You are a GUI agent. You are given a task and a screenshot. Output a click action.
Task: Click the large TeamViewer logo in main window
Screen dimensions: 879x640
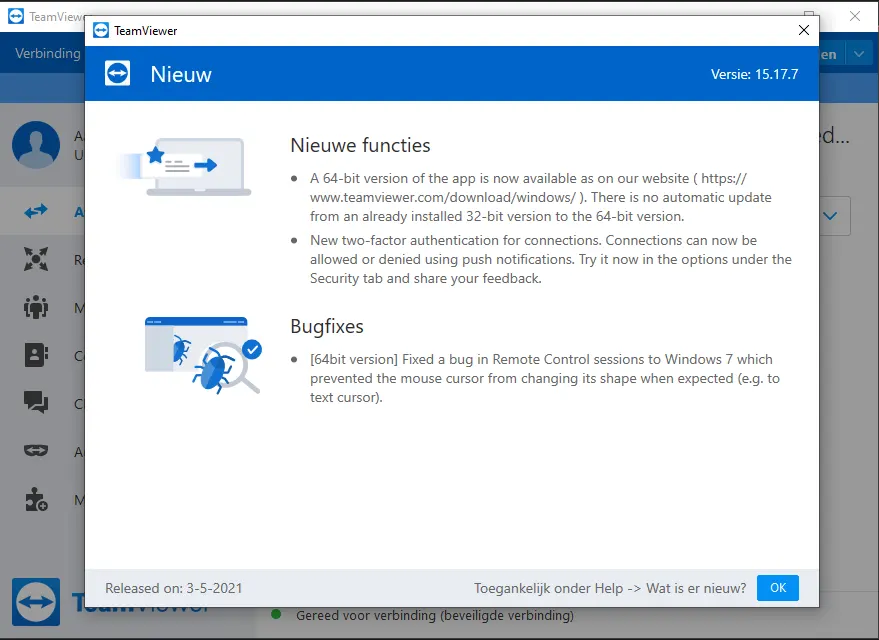pos(36,602)
